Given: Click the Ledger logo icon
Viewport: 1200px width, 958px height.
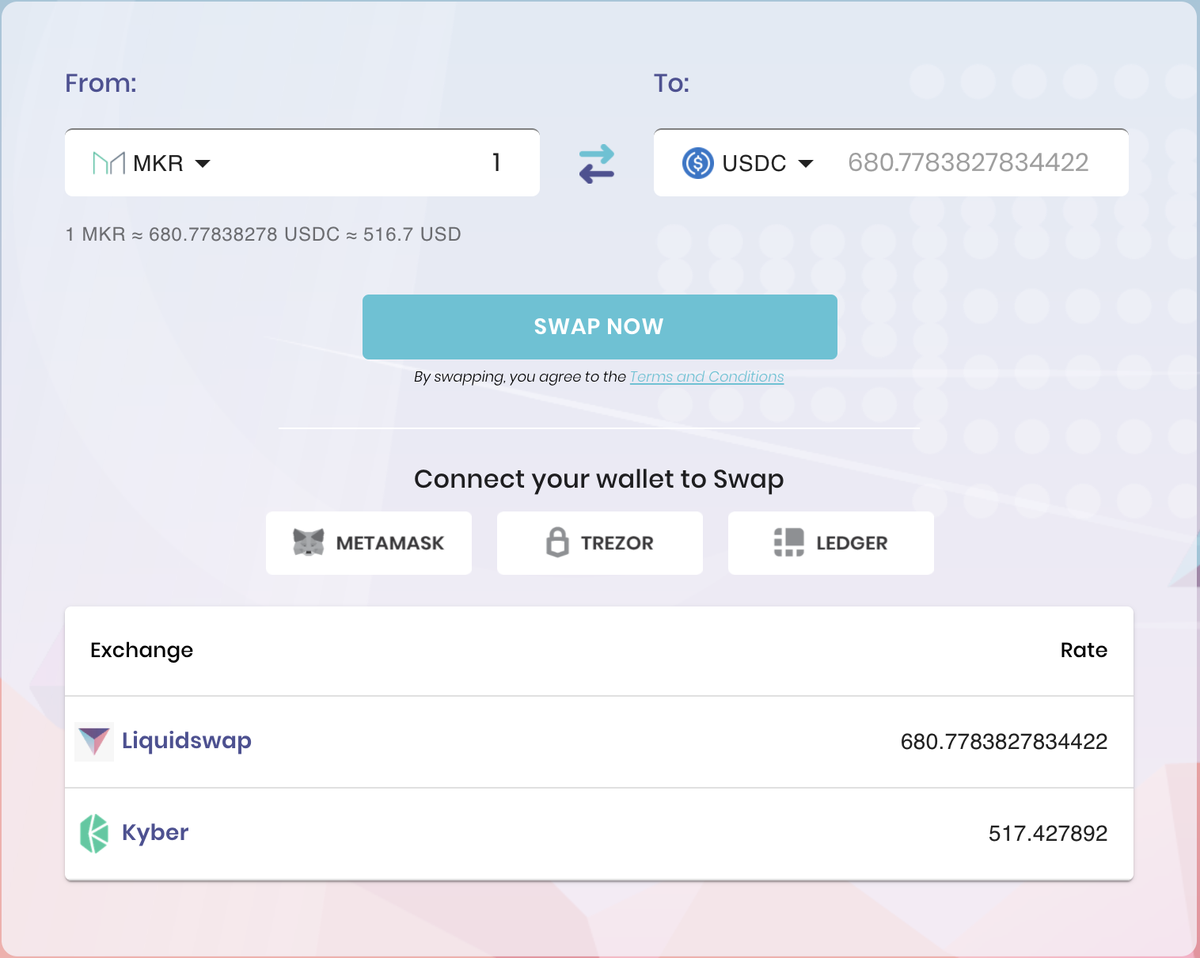Looking at the screenshot, I should pos(789,543).
